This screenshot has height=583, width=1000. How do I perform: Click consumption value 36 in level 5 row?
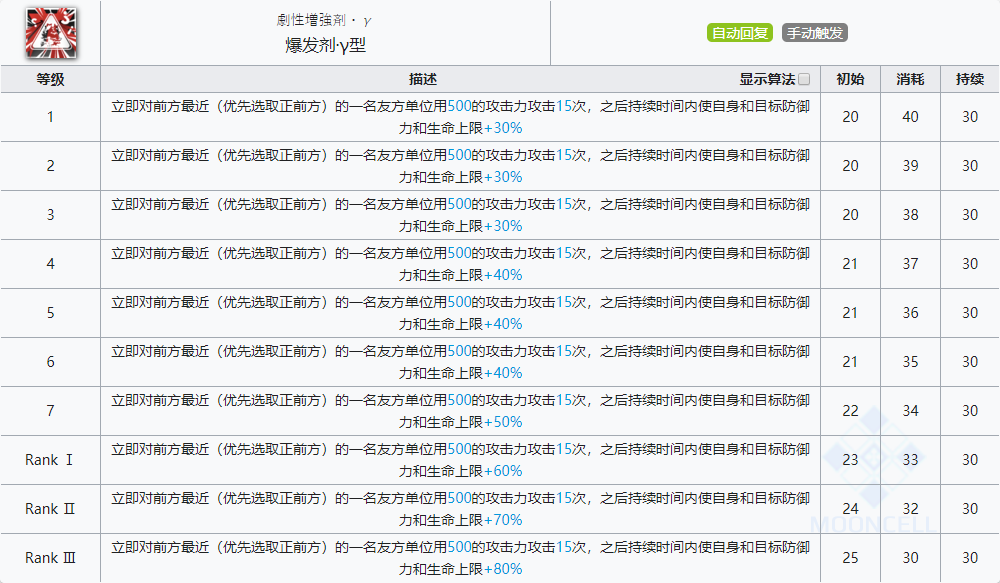[x=910, y=313]
